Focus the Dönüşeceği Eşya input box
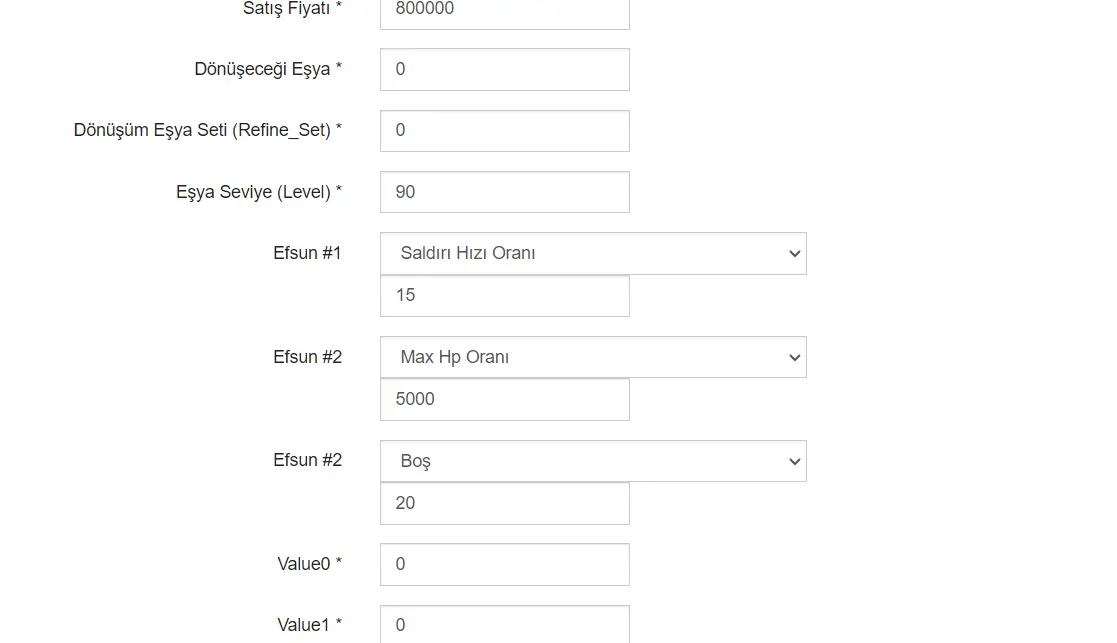 pyautogui.click(x=504, y=69)
